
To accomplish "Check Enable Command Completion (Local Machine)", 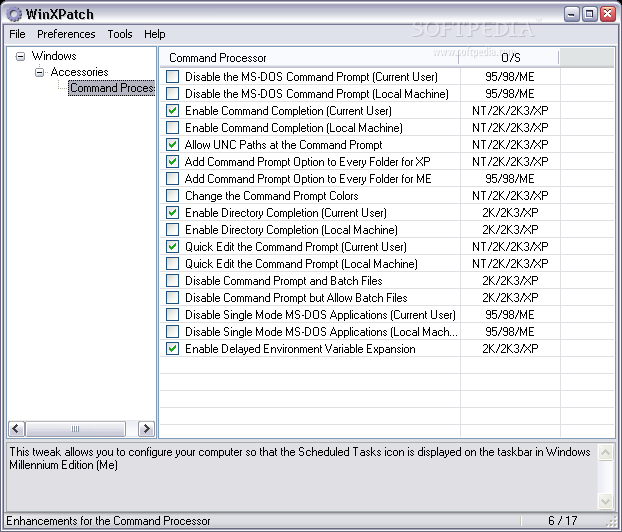I will click(173, 128).
